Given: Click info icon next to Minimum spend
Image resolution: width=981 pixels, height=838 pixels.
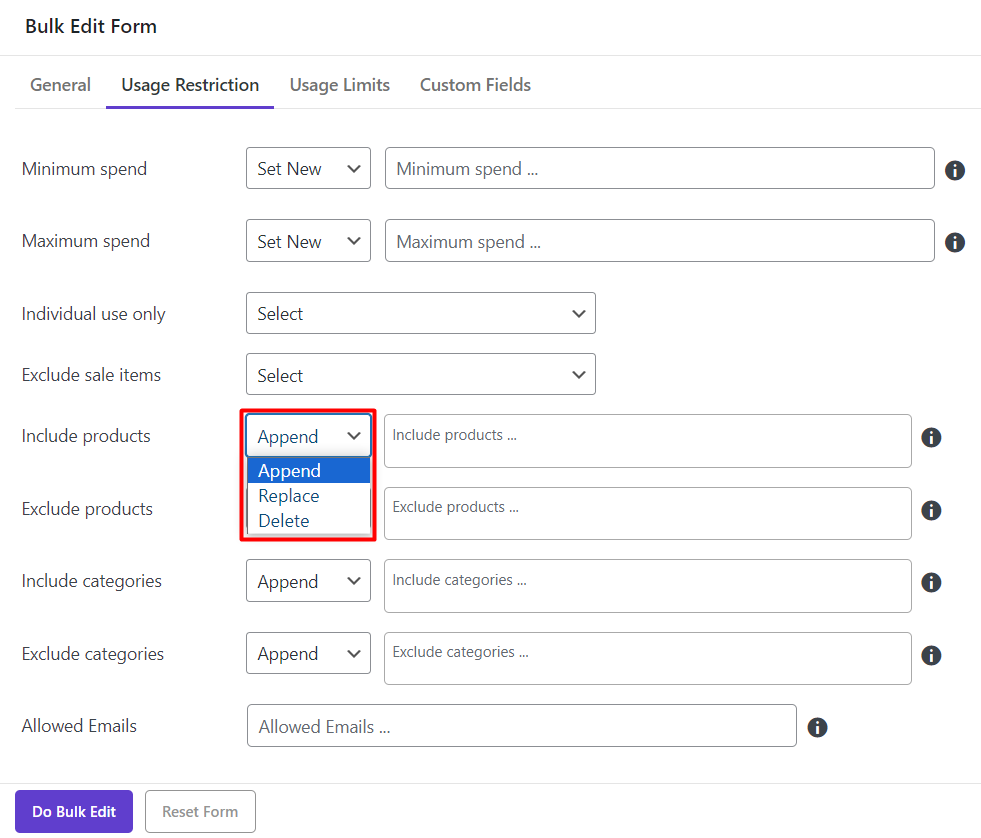Looking at the screenshot, I should pos(955,170).
